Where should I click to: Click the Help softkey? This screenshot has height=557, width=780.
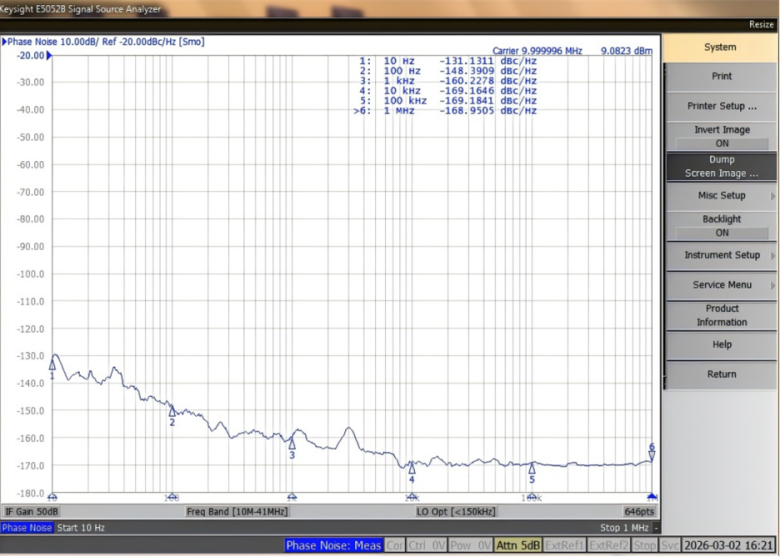click(721, 345)
